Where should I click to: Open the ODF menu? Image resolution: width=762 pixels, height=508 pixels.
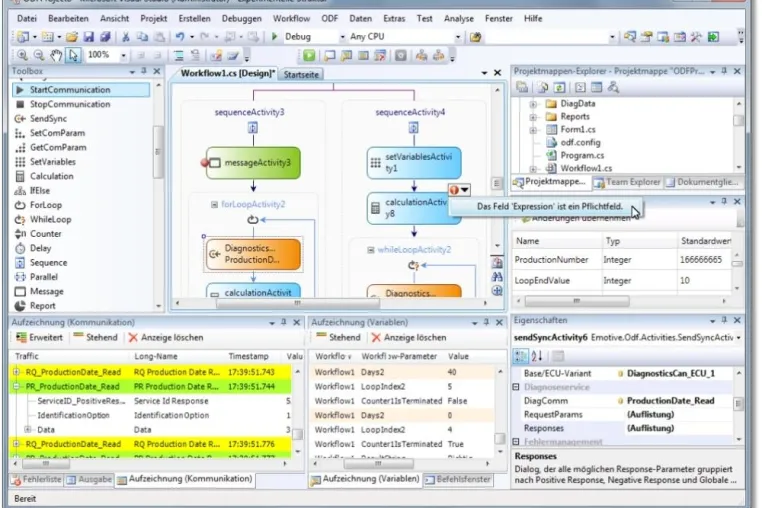[x=329, y=18]
